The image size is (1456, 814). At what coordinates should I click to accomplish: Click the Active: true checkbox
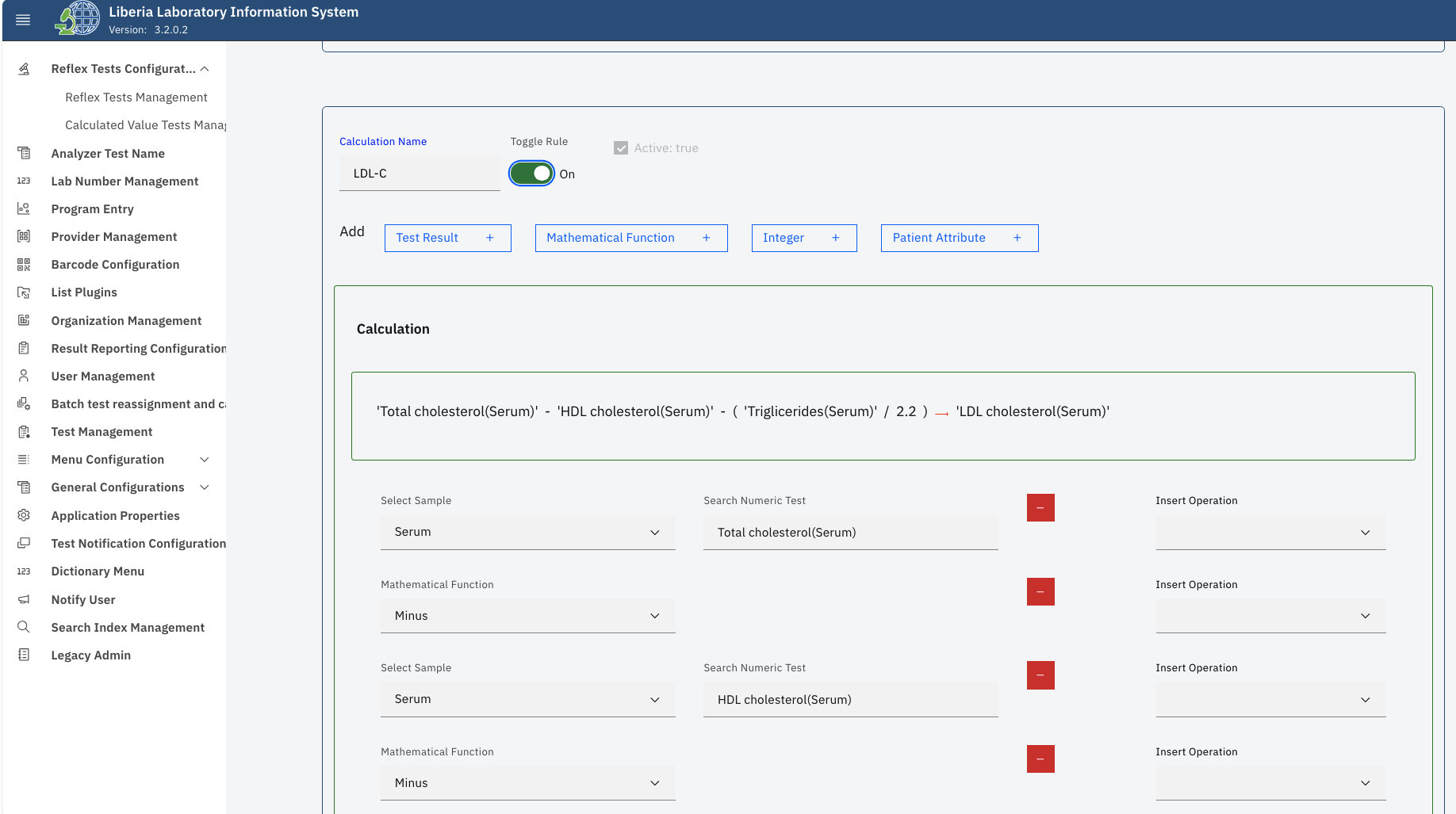click(621, 148)
